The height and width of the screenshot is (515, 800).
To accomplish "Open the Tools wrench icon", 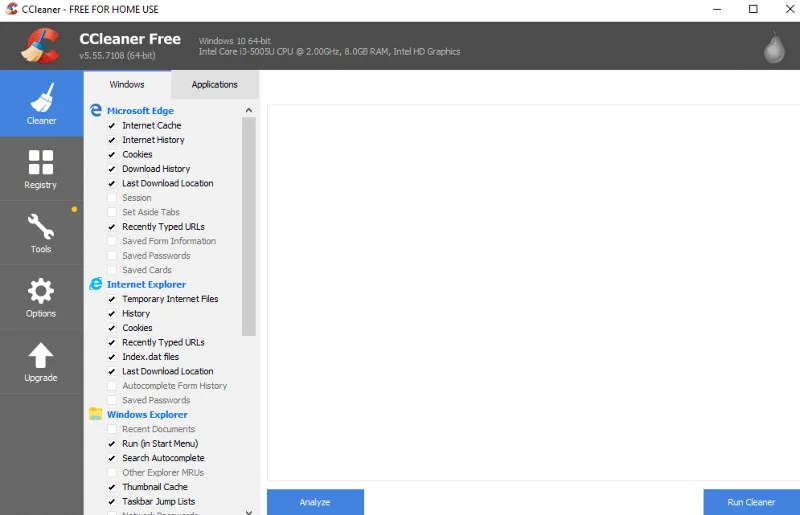I will coord(41,227).
